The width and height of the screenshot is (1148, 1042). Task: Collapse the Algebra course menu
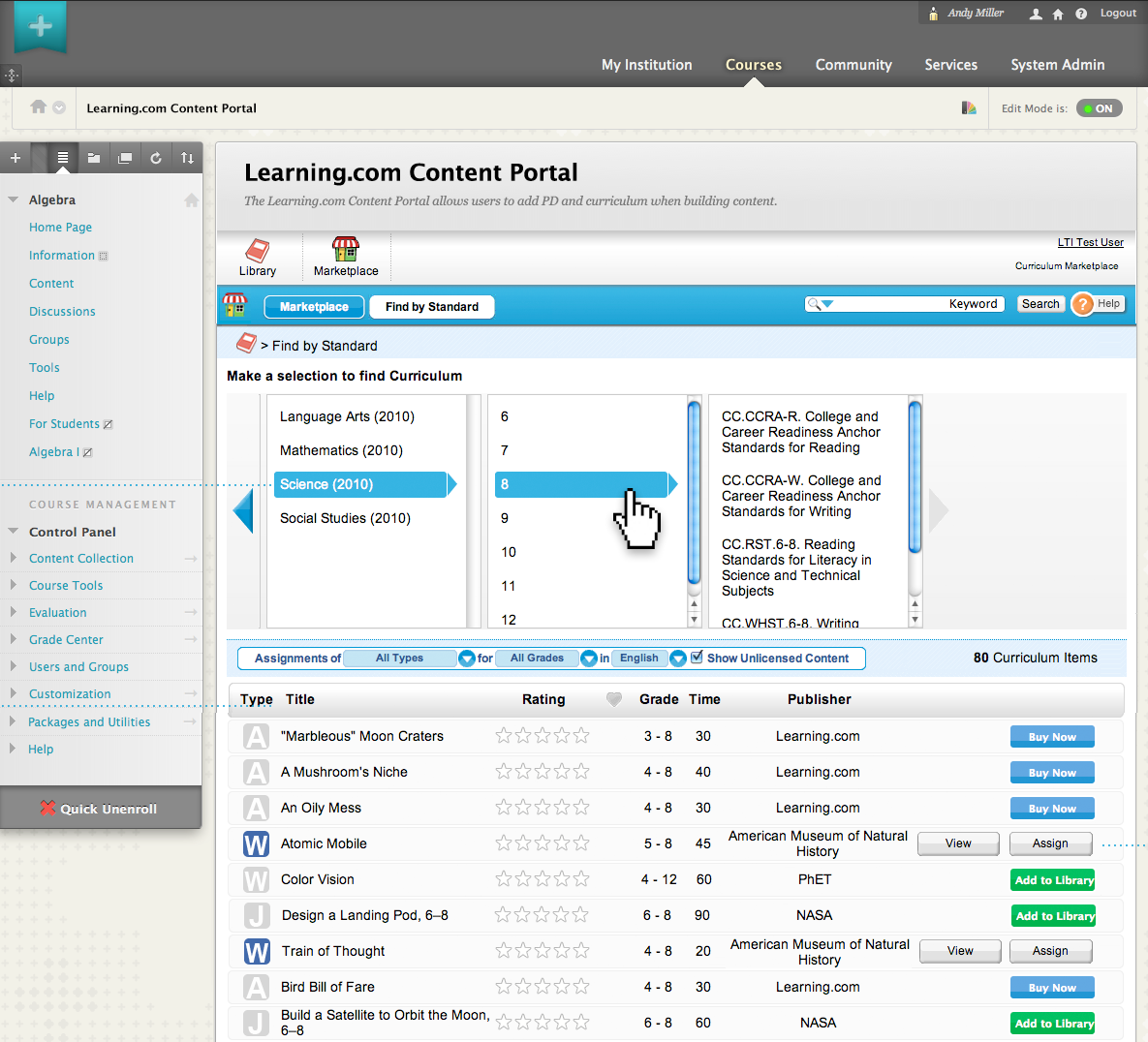pyautogui.click(x=14, y=199)
